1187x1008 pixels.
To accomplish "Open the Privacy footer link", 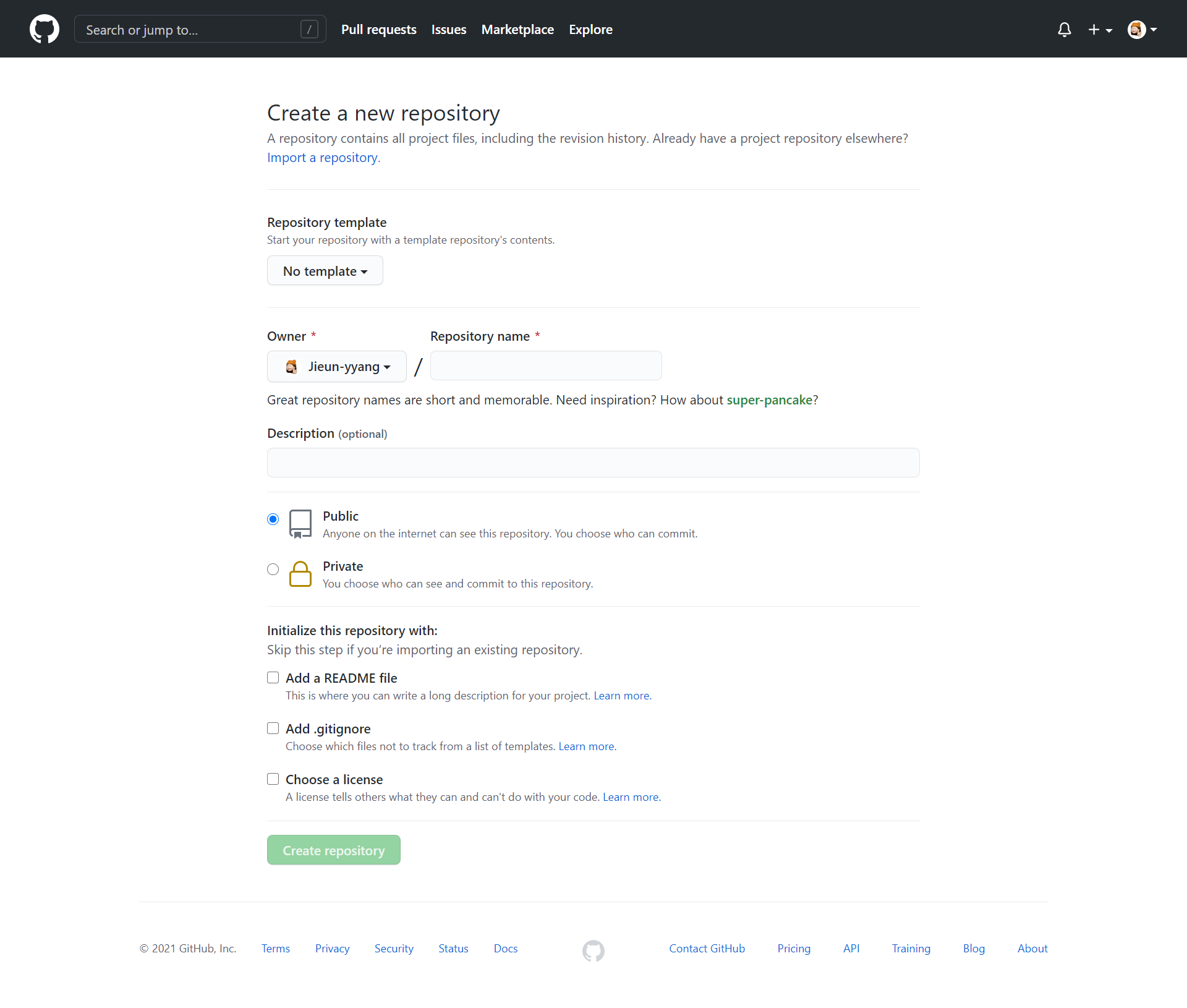I will 333,949.
